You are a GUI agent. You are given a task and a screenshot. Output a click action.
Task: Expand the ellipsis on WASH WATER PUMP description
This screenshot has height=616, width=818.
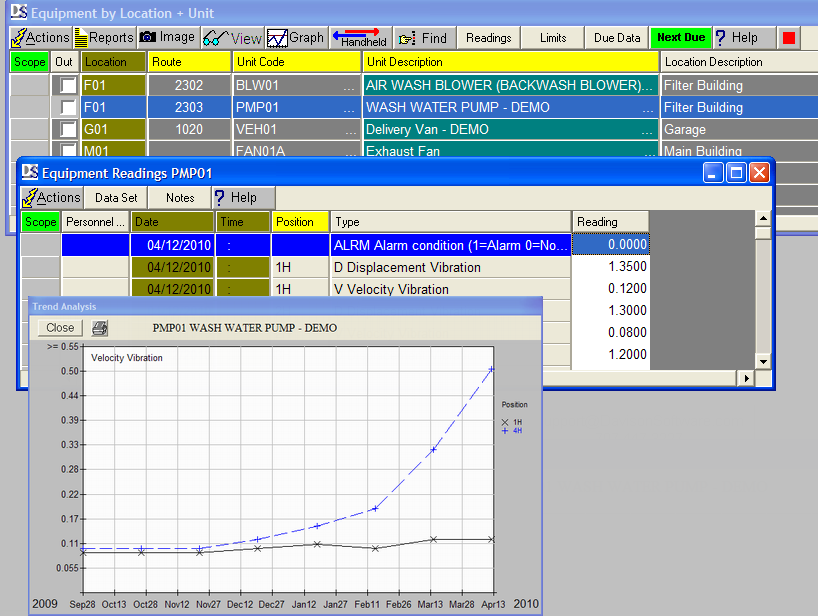coord(648,108)
